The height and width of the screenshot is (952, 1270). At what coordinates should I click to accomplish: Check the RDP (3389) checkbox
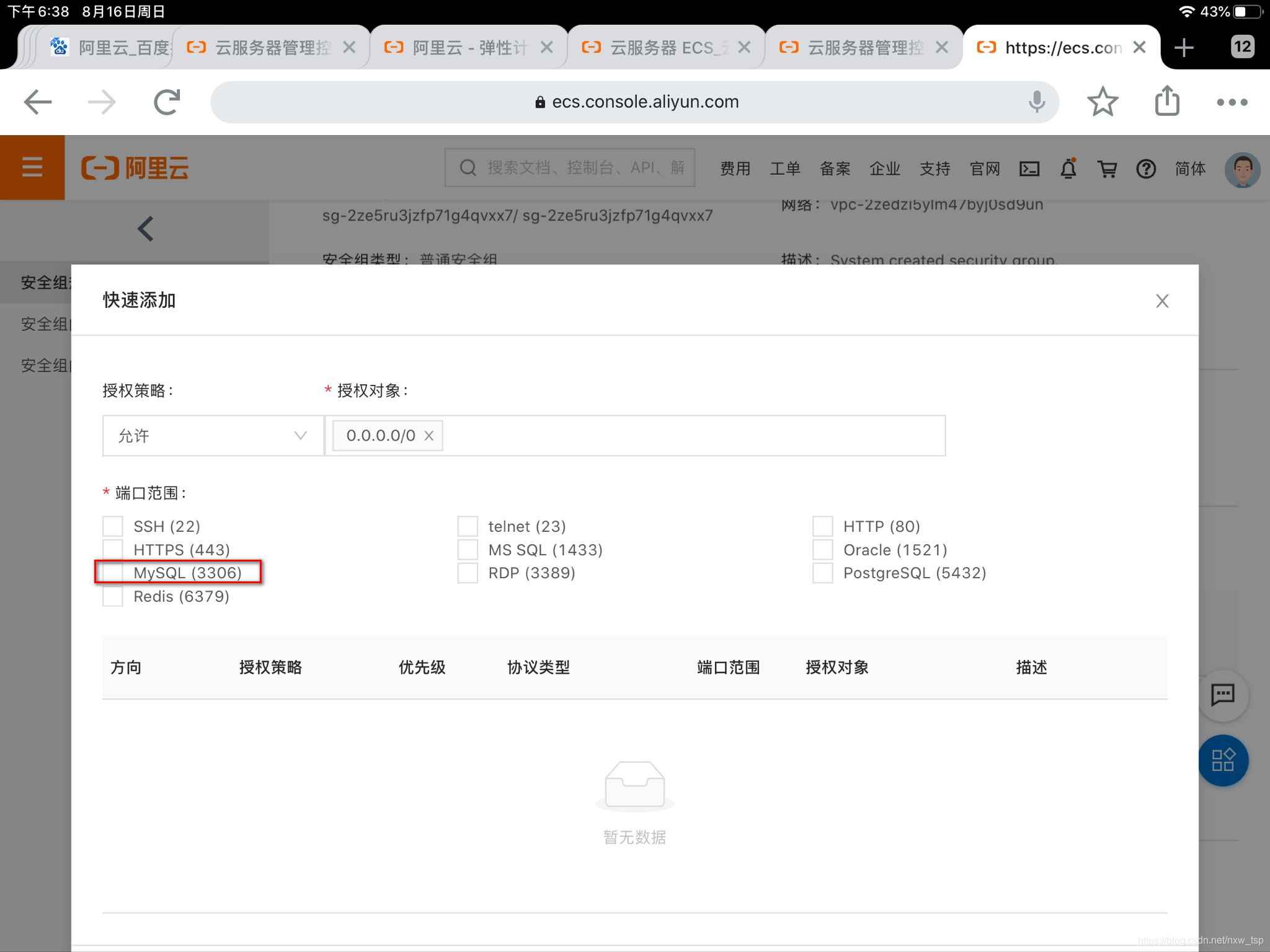(468, 573)
